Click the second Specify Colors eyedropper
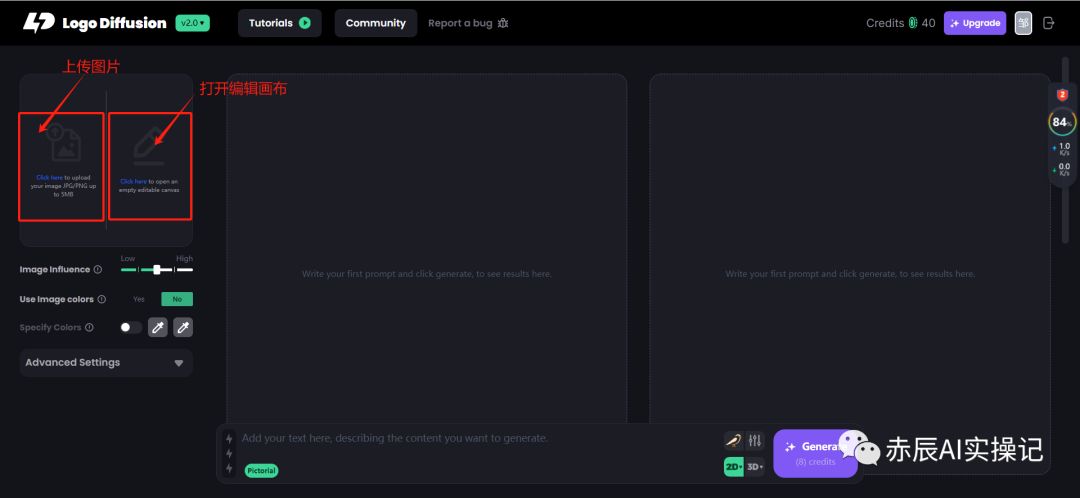Viewport: 1080px width, 498px height. tap(183, 327)
